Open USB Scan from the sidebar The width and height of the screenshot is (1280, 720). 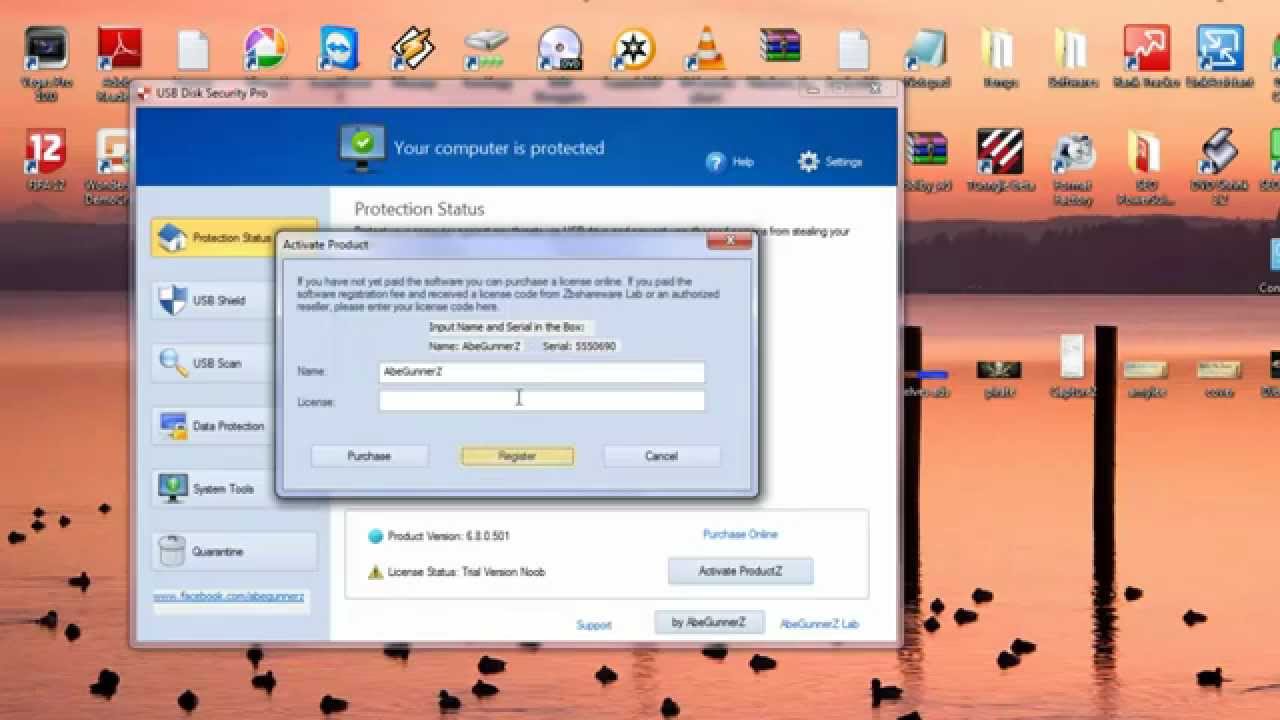233,363
